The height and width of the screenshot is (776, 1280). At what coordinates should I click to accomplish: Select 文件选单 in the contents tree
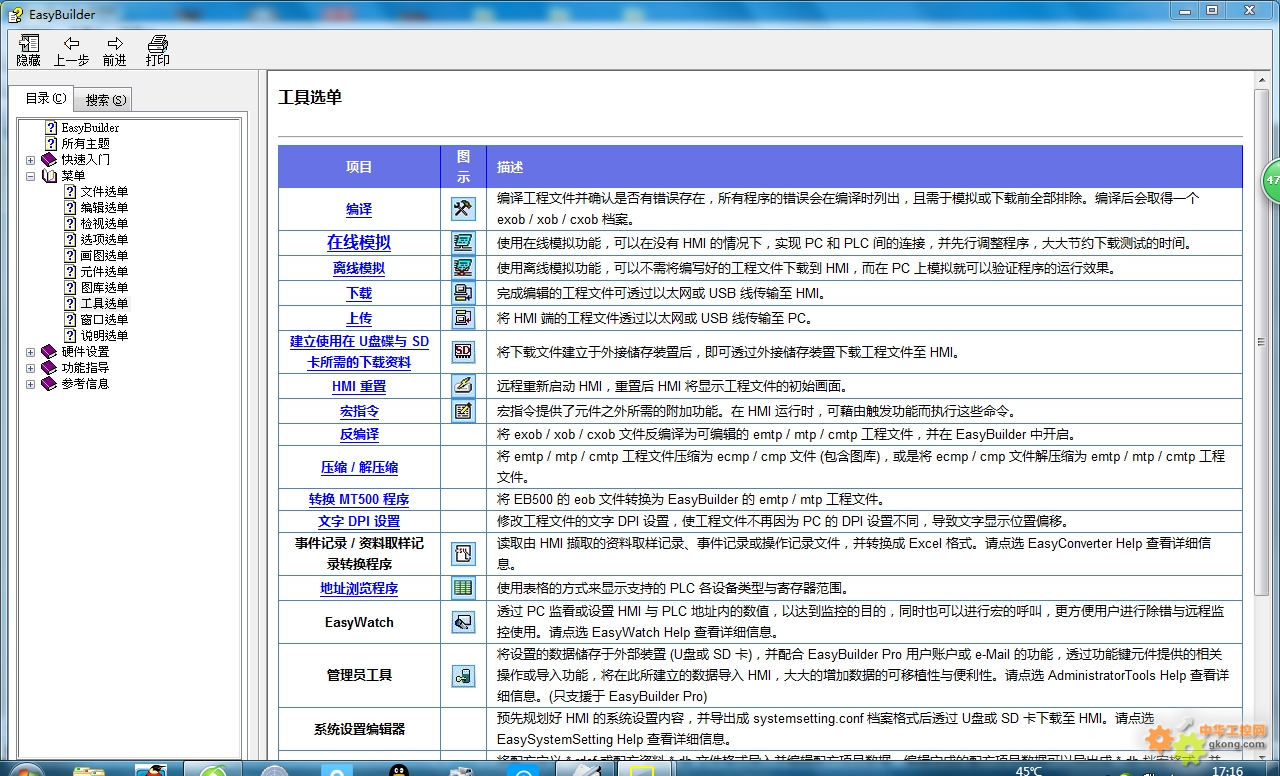coord(104,192)
